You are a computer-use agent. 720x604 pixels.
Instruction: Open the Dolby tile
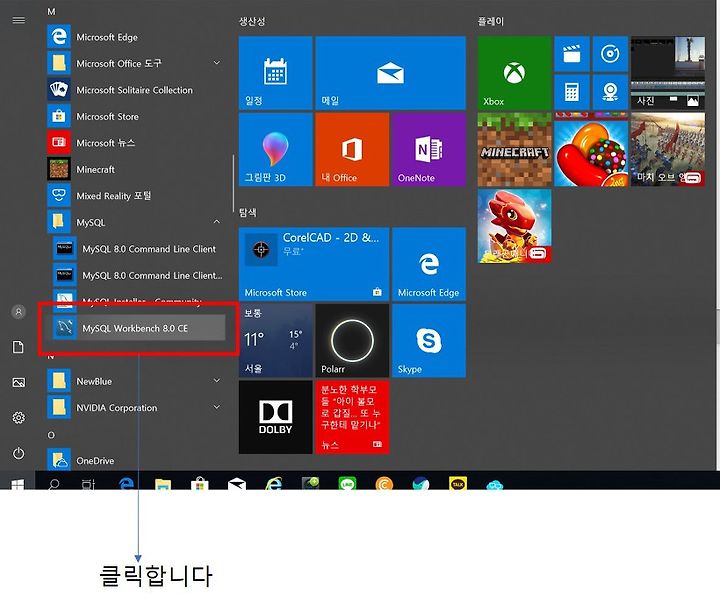276,417
